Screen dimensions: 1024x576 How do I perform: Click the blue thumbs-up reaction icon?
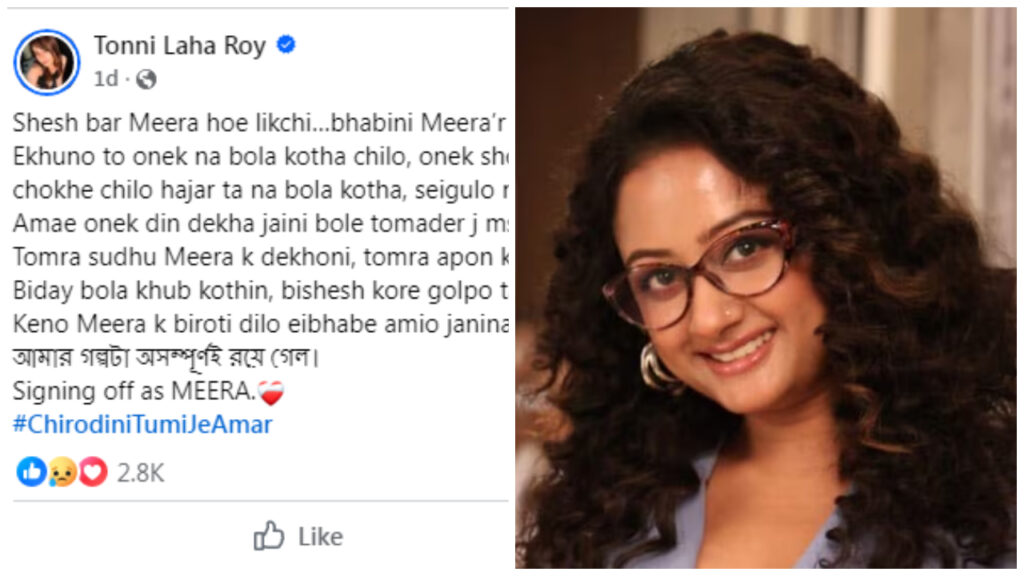pos(30,472)
